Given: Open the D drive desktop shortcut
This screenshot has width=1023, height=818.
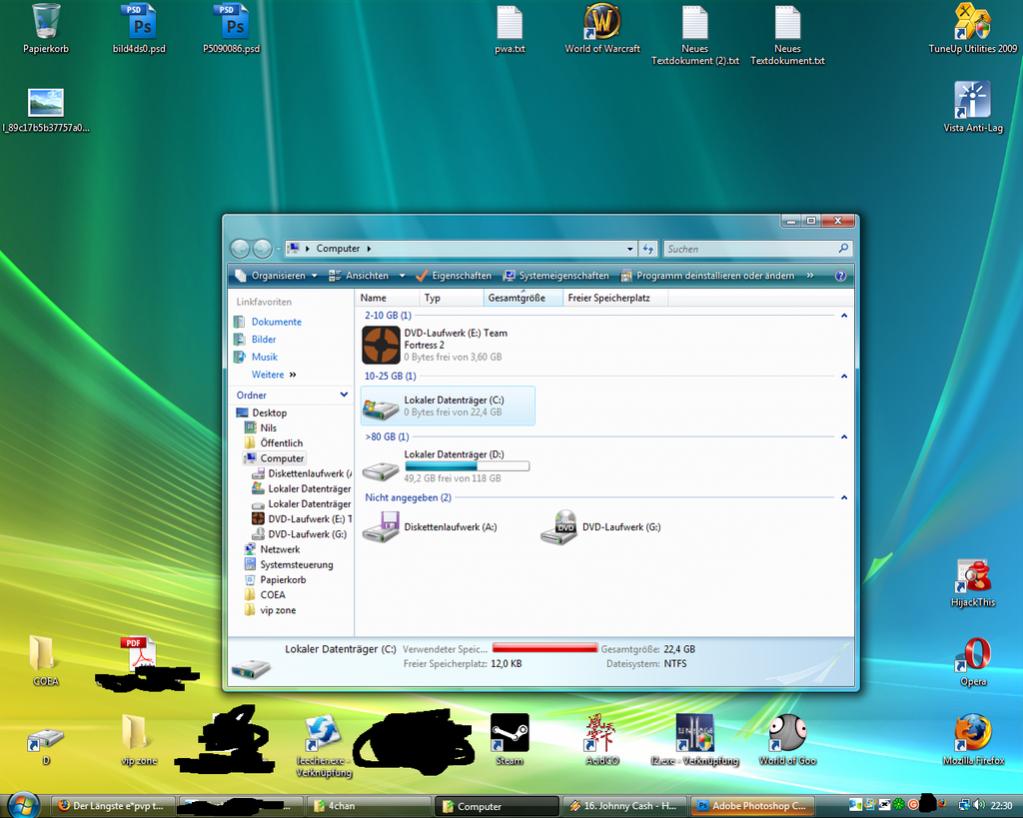Looking at the screenshot, I should 45,744.
